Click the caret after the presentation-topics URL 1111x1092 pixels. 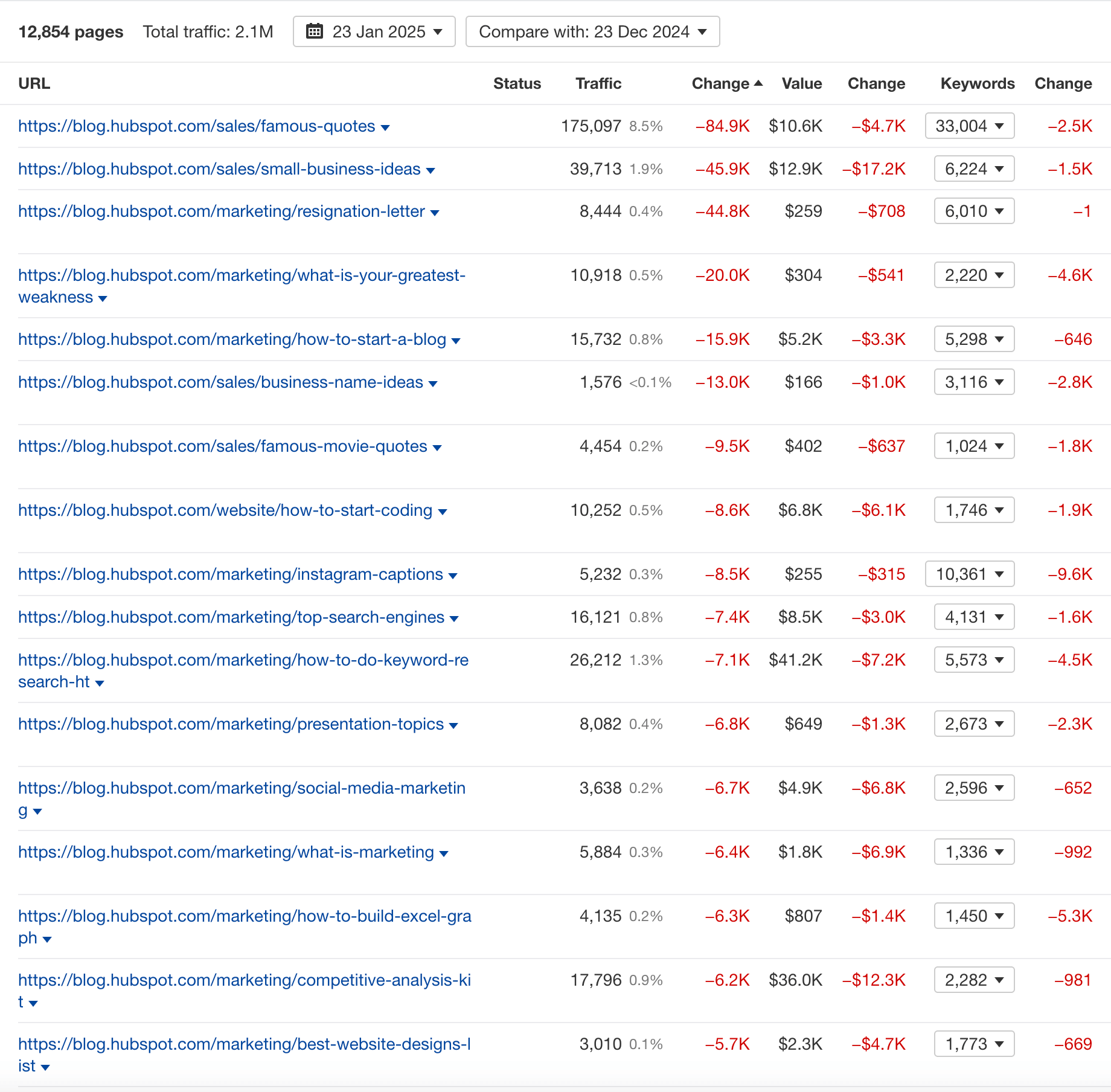(x=453, y=725)
